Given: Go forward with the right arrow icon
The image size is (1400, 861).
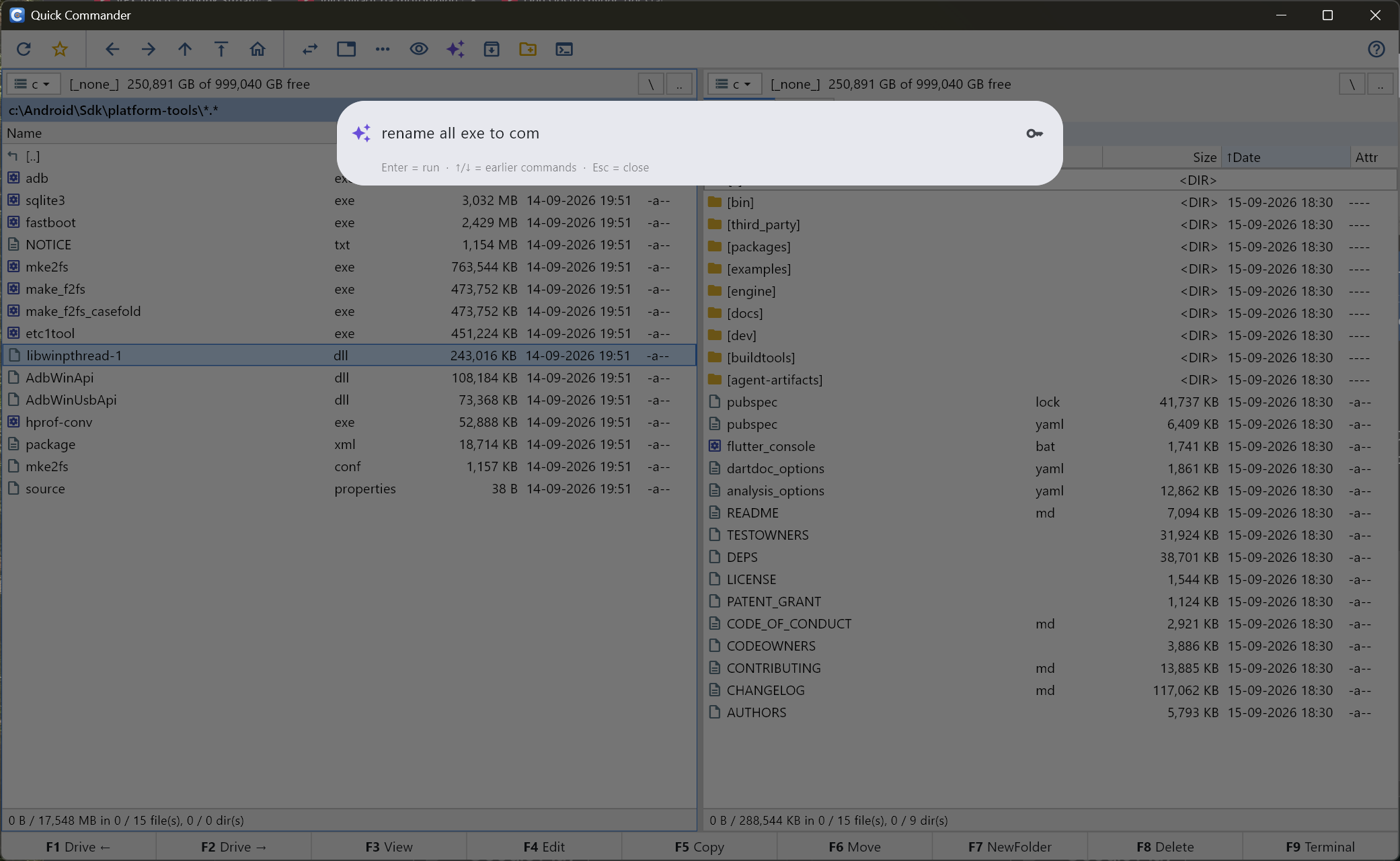Looking at the screenshot, I should [x=149, y=49].
